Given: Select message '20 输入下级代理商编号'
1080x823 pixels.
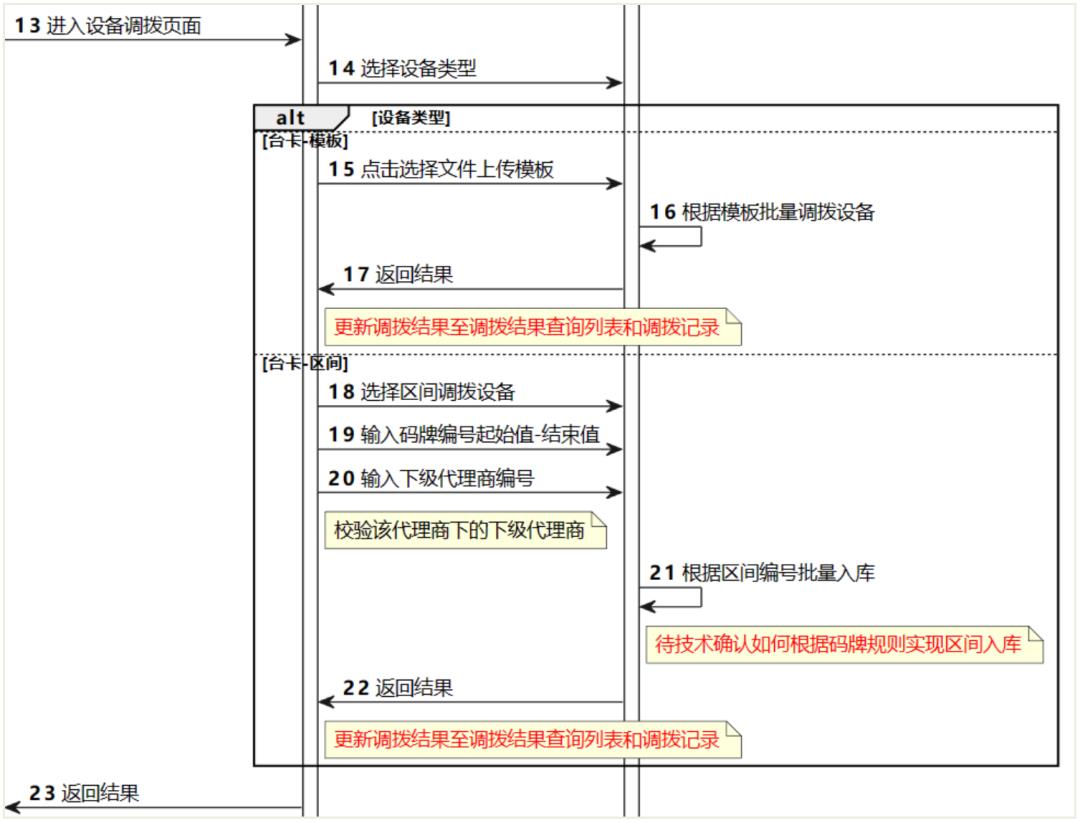Looking at the screenshot, I should pos(431,477).
